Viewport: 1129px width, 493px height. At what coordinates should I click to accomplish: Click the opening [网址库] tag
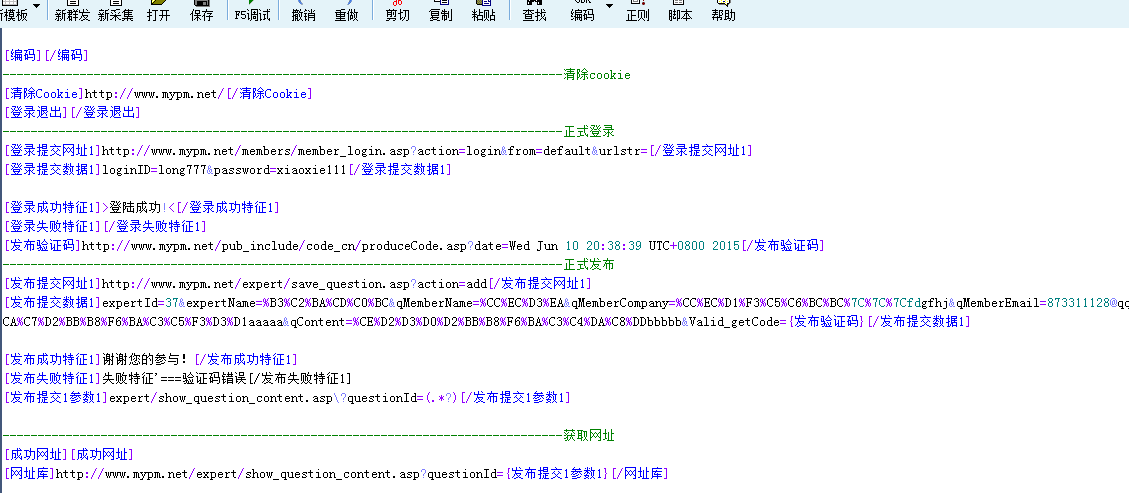(x=30, y=474)
